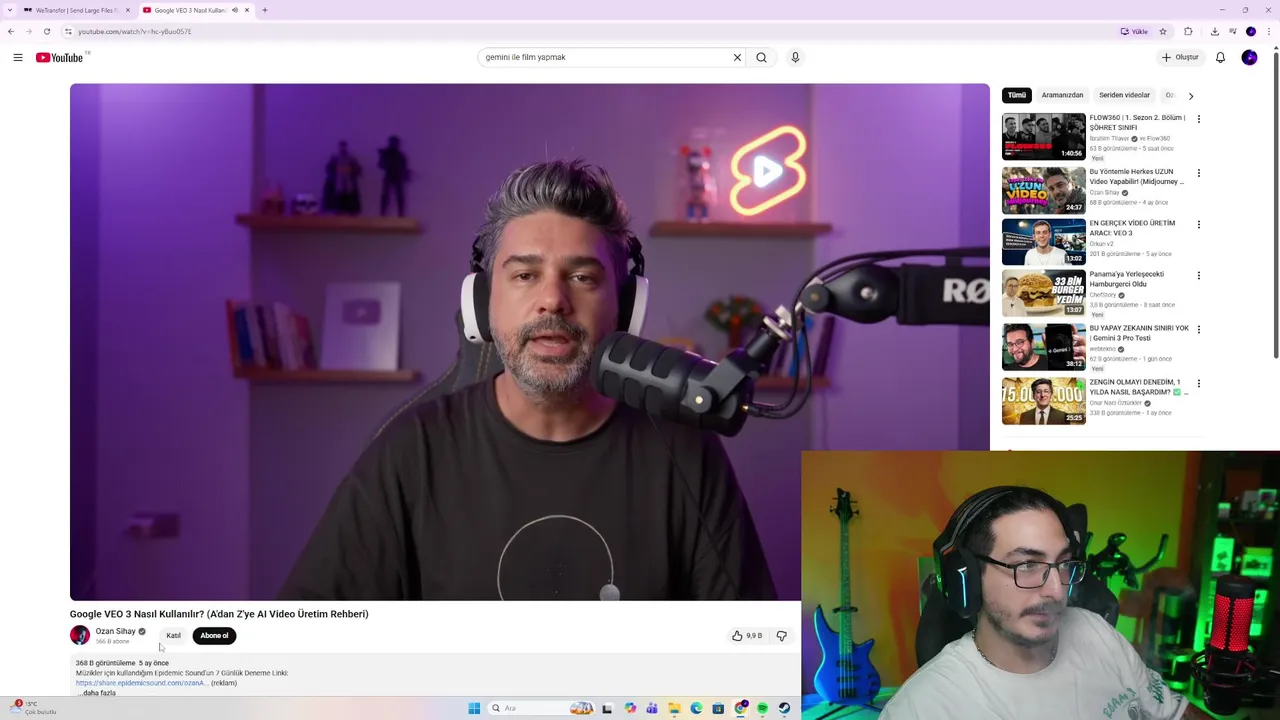Open the Ozan Sihay channel avatar
Viewport: 1280px width, 720px height.
pyautogui.click(x=80, y=635)
